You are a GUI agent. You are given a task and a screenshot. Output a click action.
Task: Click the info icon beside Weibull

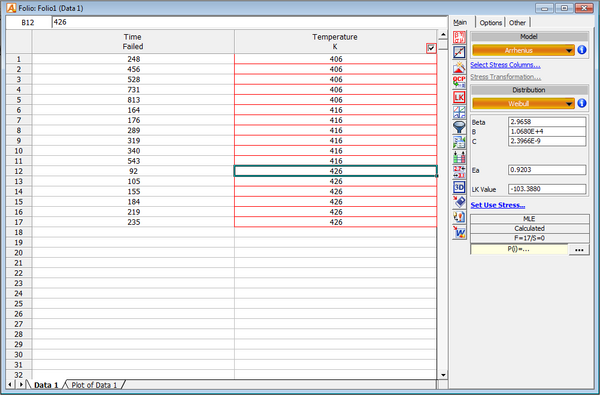coord(582,103)
